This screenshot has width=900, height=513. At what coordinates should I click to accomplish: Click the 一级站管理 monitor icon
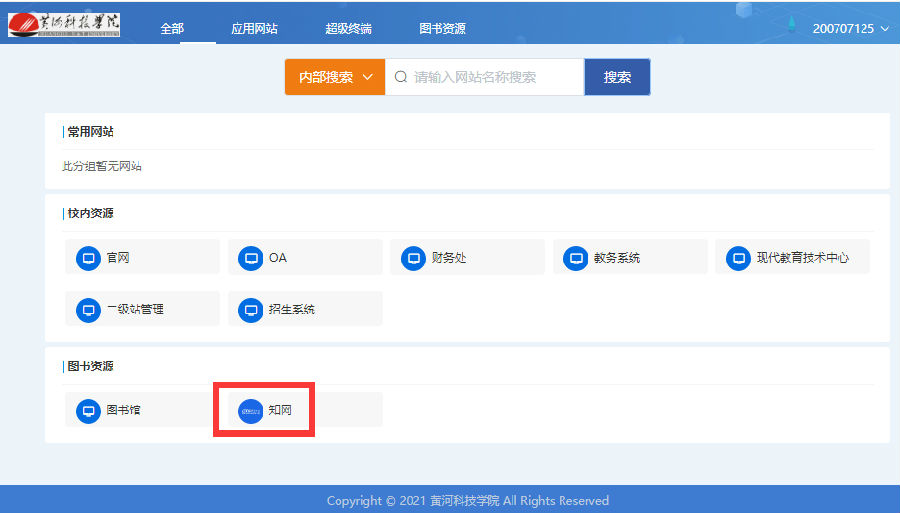tap(89, 310)
